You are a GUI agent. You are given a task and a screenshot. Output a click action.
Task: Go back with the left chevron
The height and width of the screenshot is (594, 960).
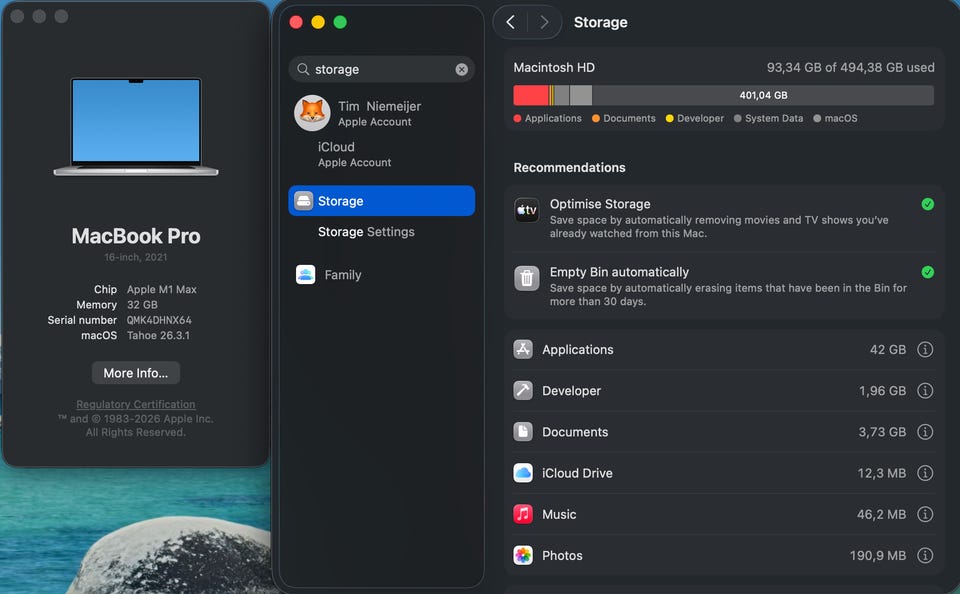[511, 22]
